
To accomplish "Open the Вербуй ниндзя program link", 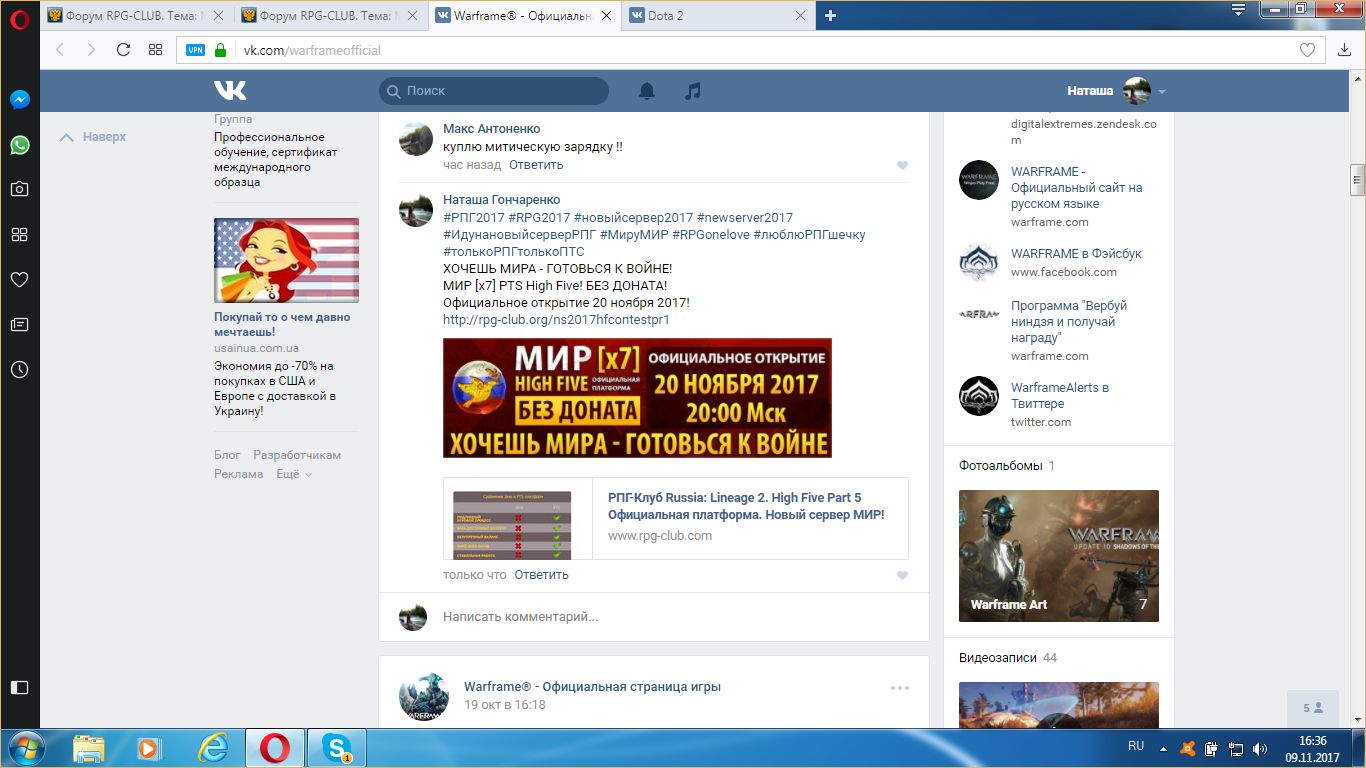I will pos(1069,322).
